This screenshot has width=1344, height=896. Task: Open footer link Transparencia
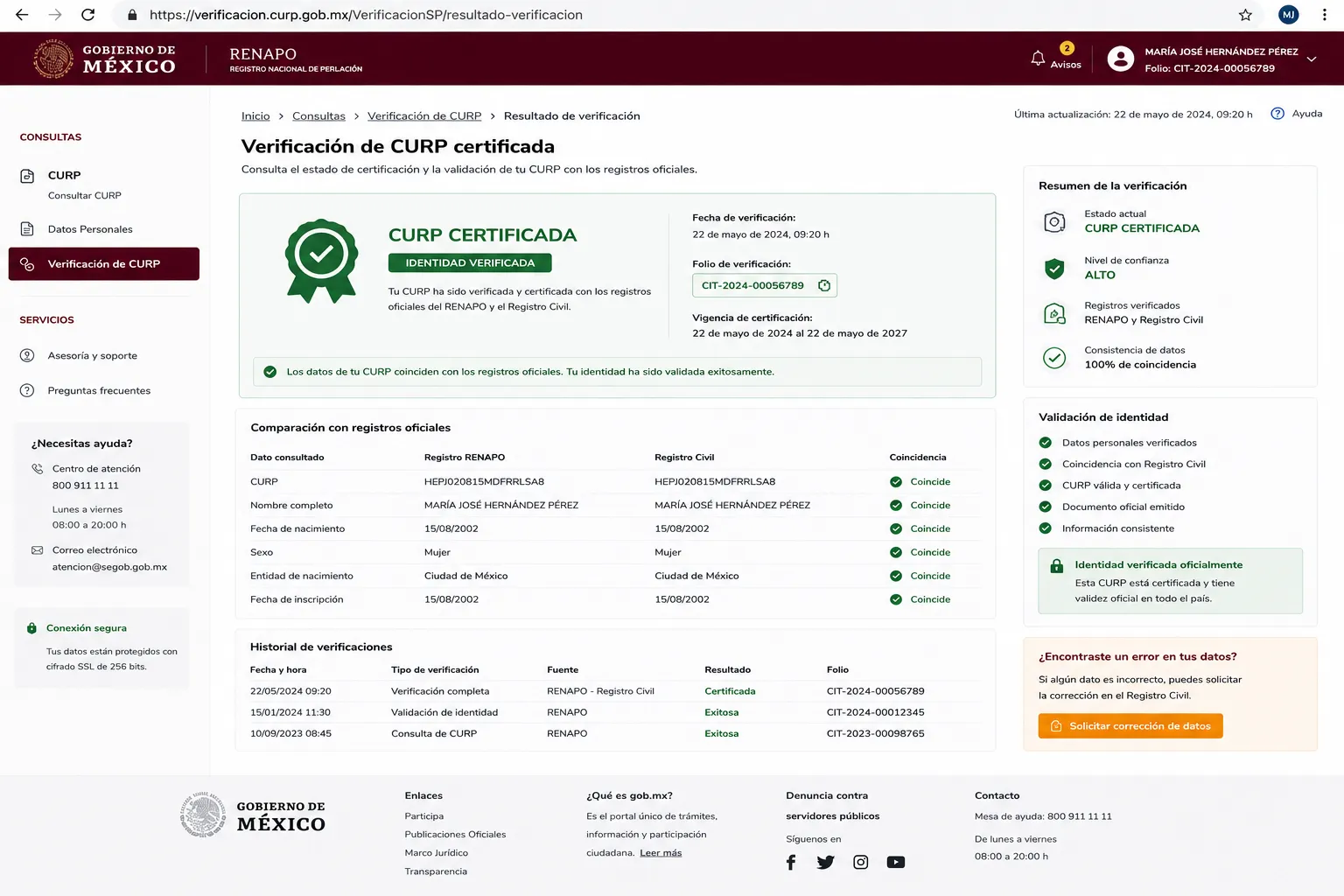click(x=436, y=871)
